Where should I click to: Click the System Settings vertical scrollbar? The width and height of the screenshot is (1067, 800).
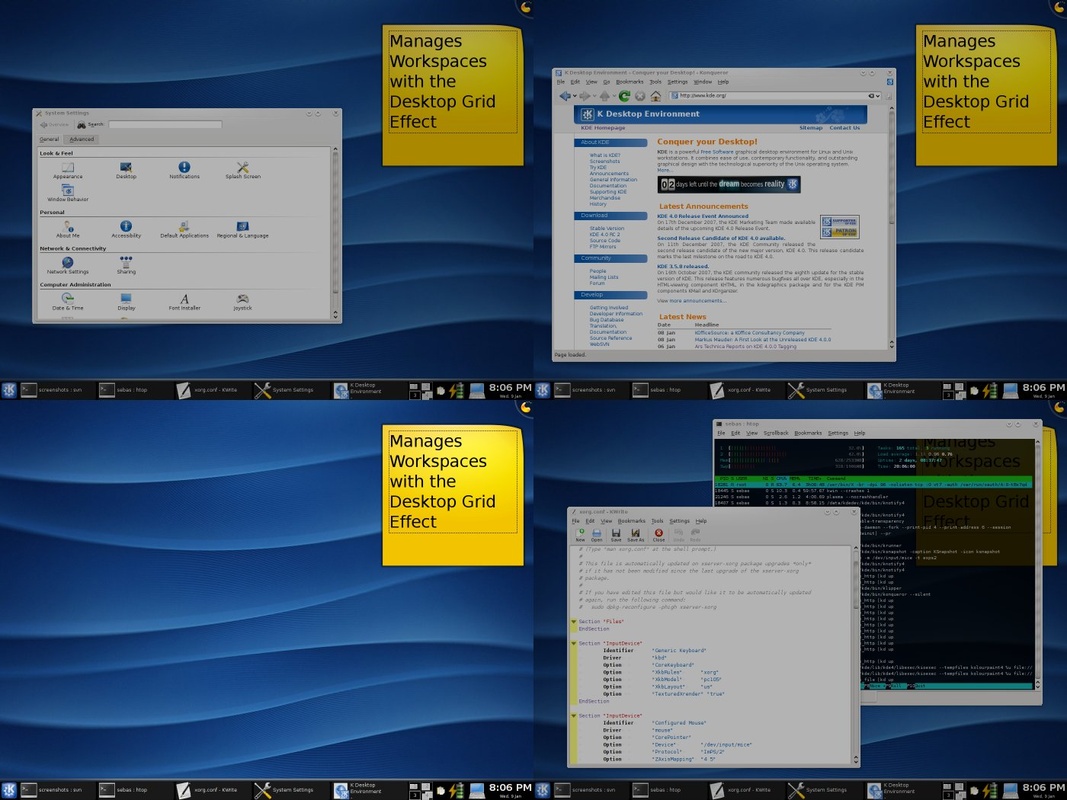[x=335, y=233]
